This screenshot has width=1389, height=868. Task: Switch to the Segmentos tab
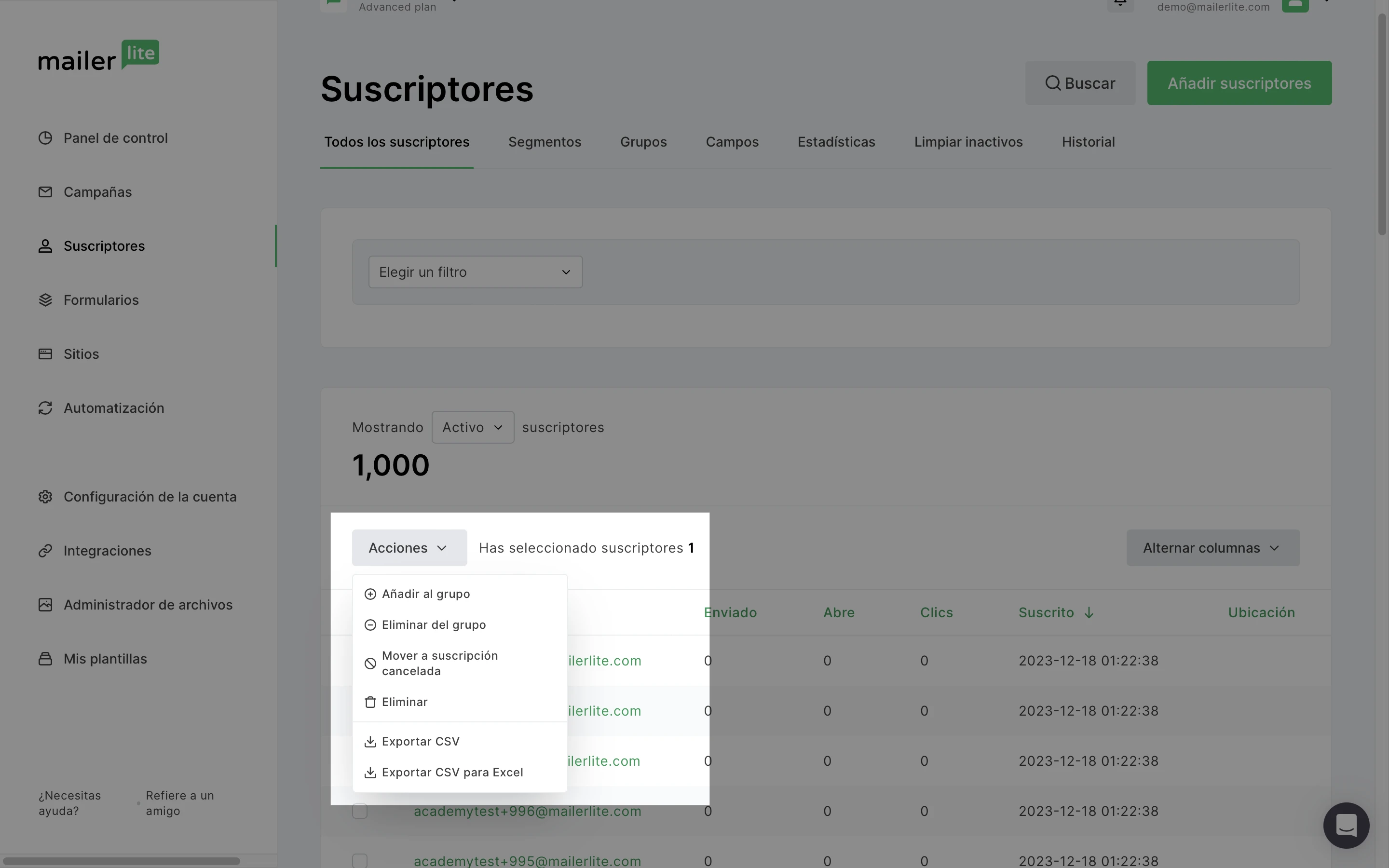545,142
